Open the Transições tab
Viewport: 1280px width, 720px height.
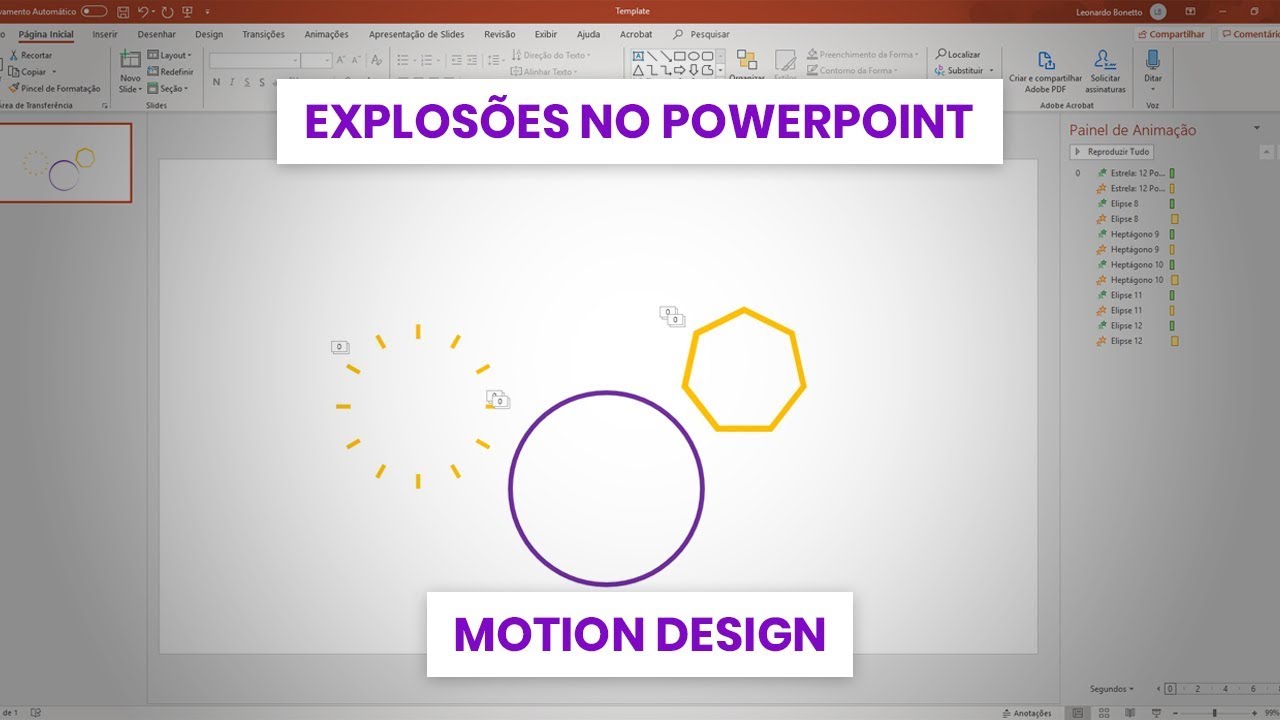click(264, 34)
